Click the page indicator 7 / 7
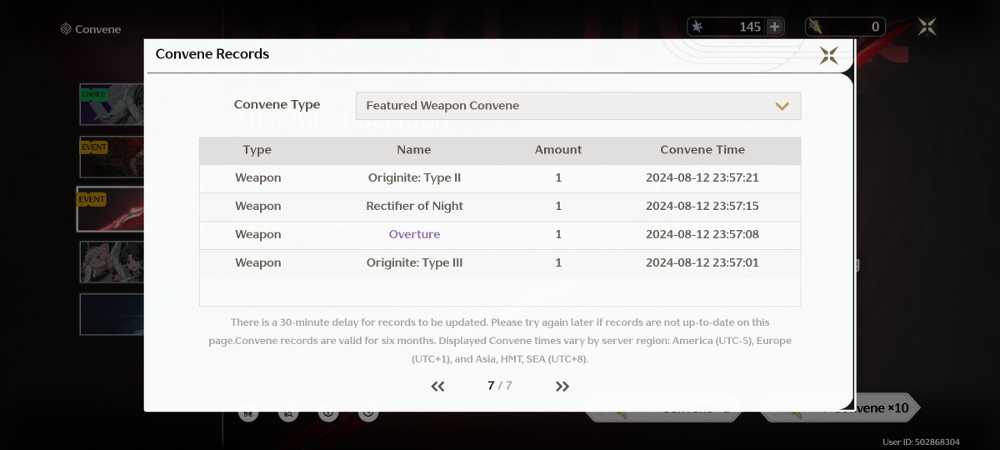Viewport: 1000px width, 450px height. pyautogui.click(x=499, y=386)
